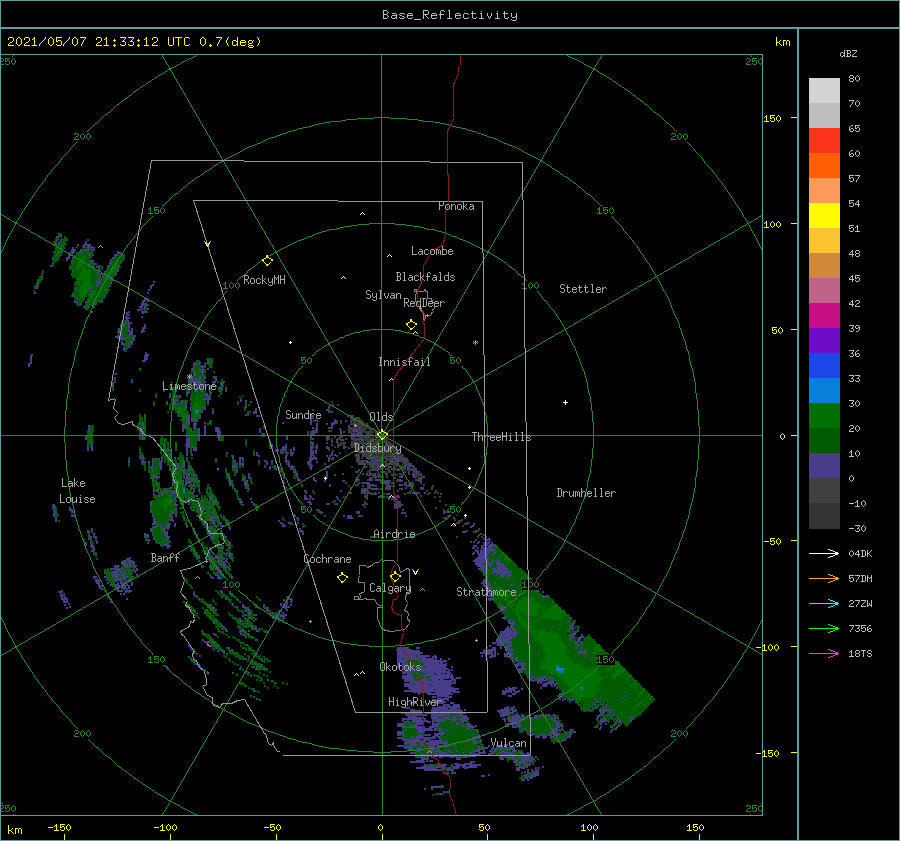Click the green 7356 arrow legend icon
Image resolution: width=900 pixels, height=841 pixels.
[824, 629]
